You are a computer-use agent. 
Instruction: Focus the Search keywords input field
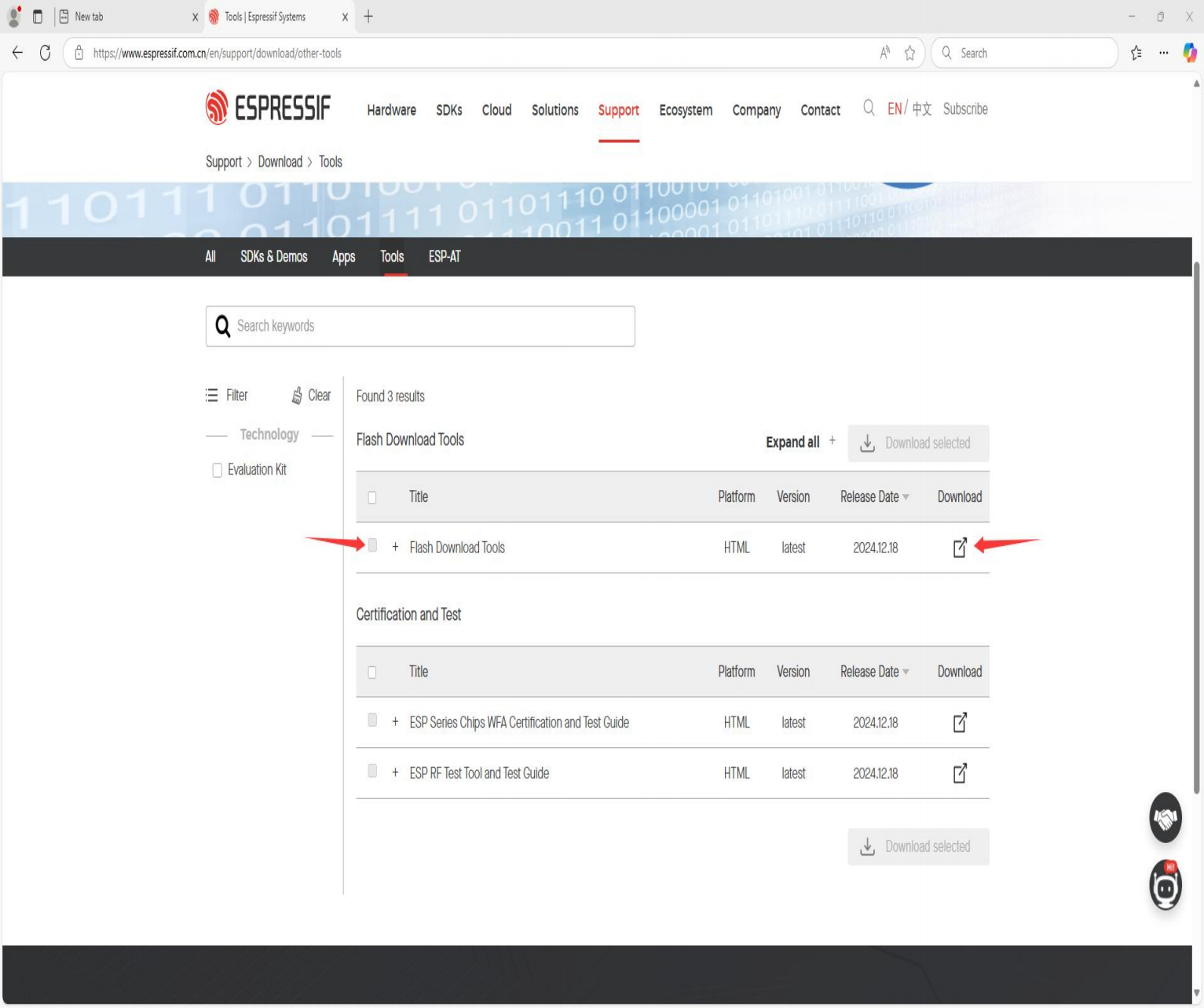point(420,326)
